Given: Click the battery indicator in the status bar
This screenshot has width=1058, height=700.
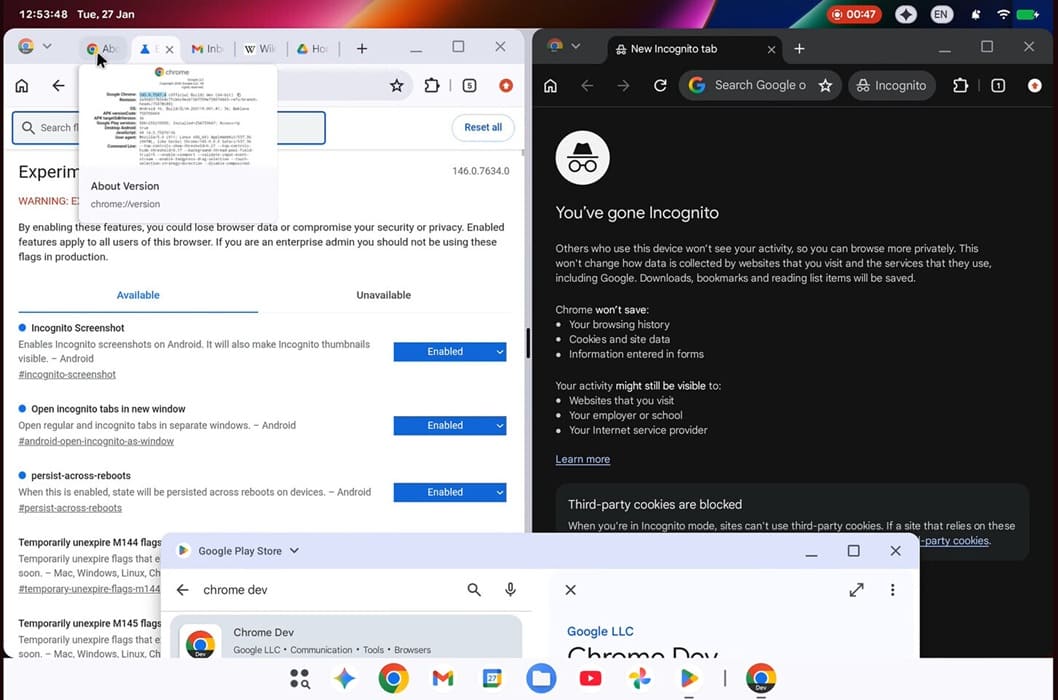Looking at the screenshot, I should coord(1025,14).
